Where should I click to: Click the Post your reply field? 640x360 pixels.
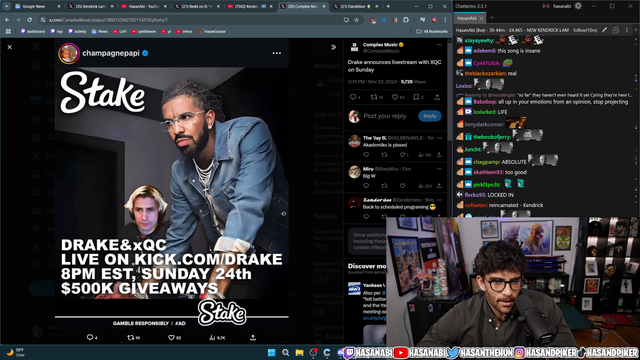point(384,116)
